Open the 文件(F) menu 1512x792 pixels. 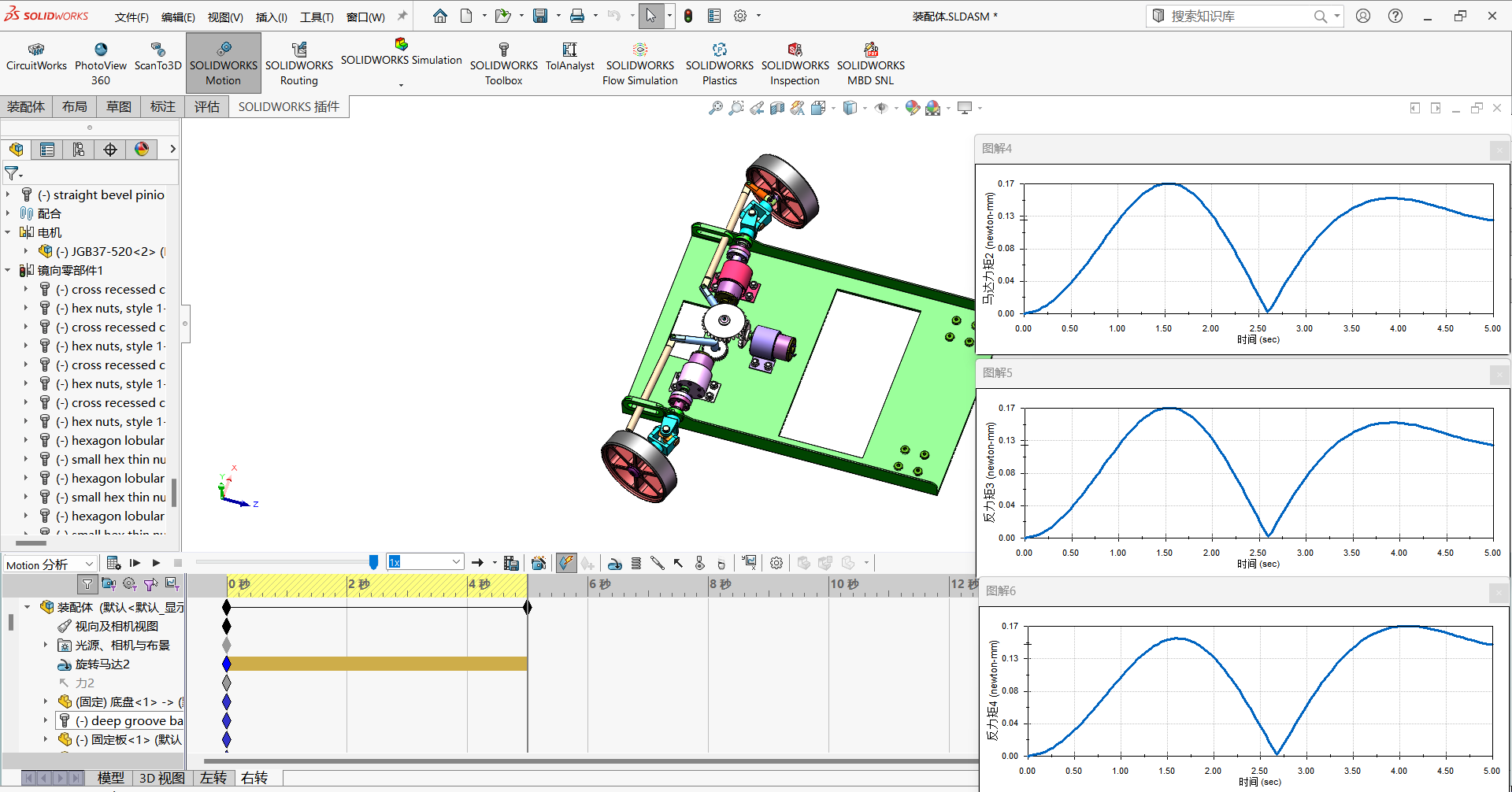click(x=132, y=17)
